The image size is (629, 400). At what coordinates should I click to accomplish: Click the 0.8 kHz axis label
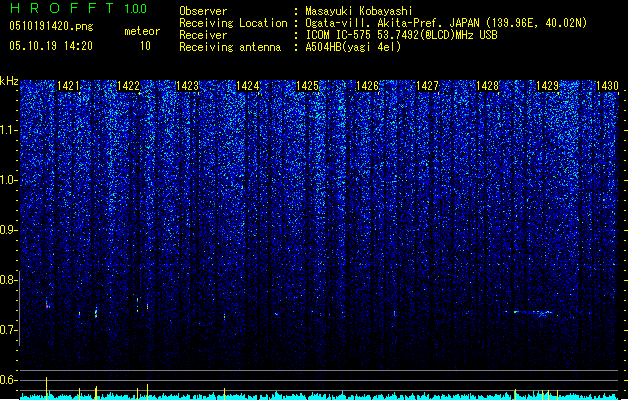point(9,280)
